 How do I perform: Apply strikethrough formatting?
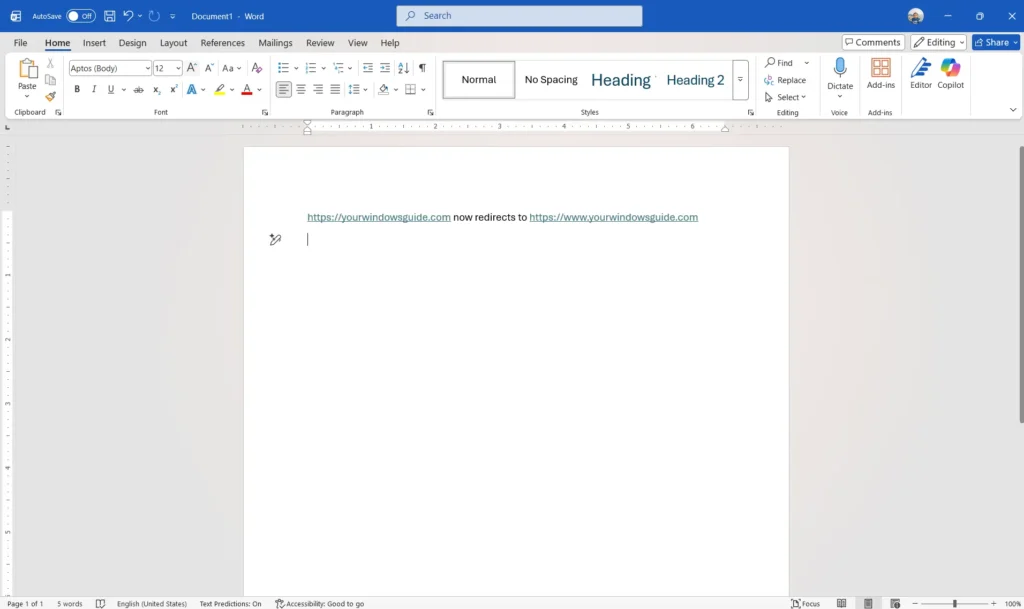pyautogui.click(x=138, y=89)
